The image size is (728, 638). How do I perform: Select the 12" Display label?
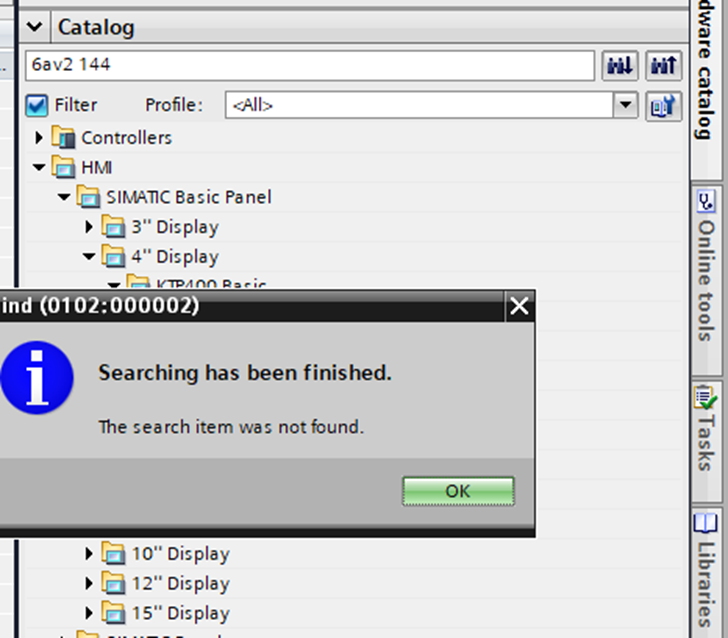[x=181, y=584]
